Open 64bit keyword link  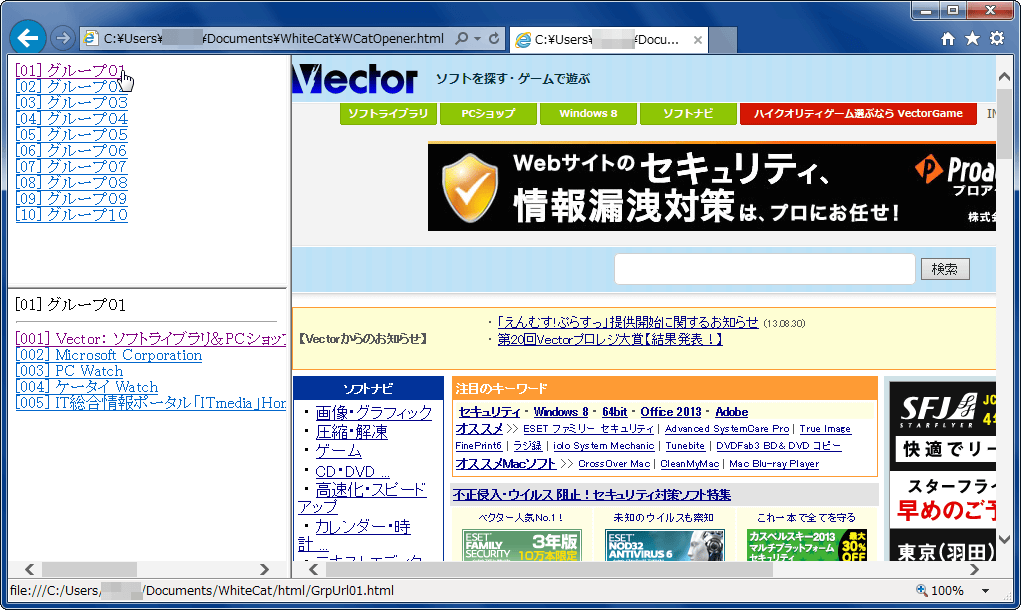(x=615, y=412)
